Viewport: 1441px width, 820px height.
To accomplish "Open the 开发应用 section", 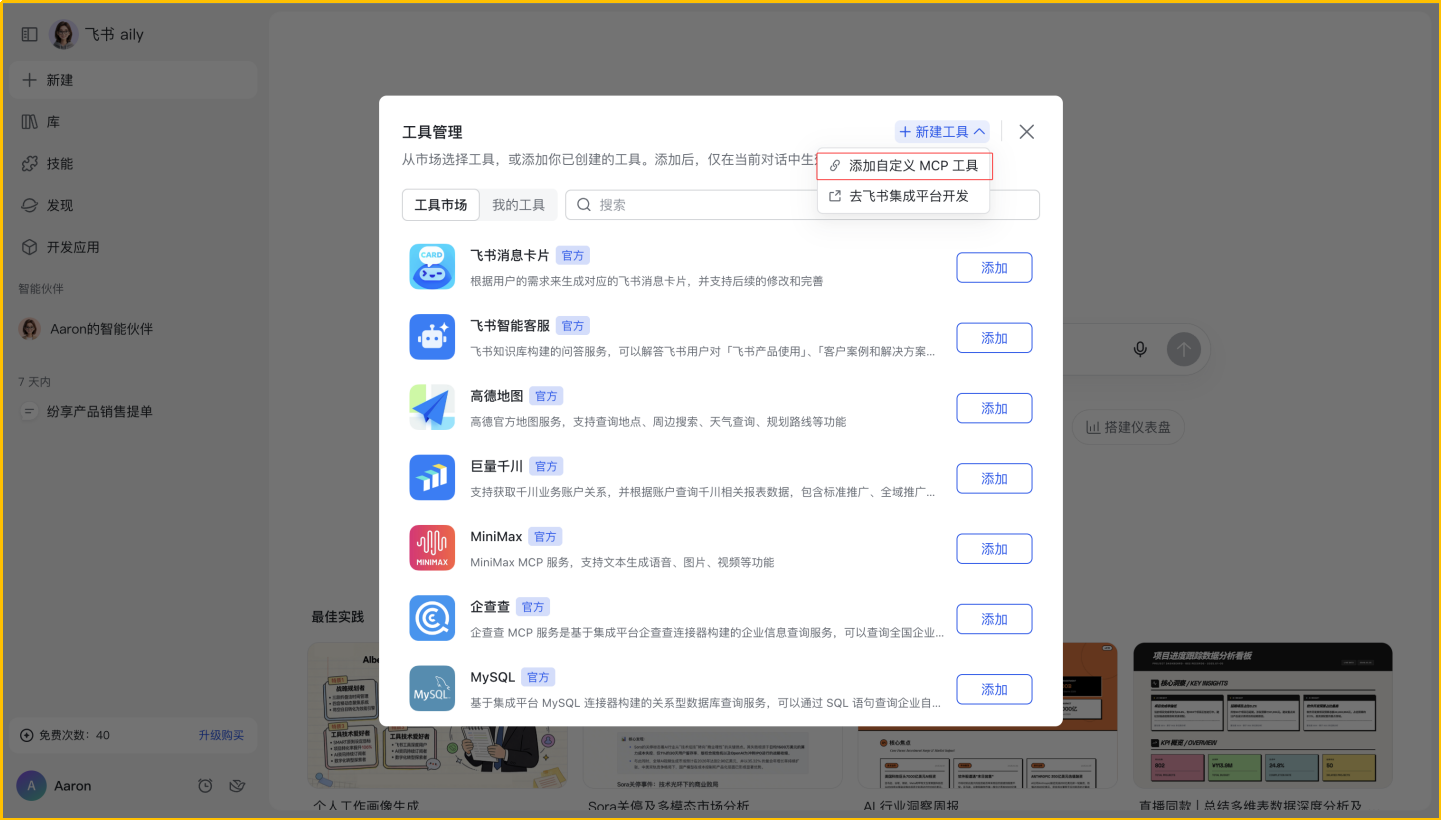I will click(134, 247).
